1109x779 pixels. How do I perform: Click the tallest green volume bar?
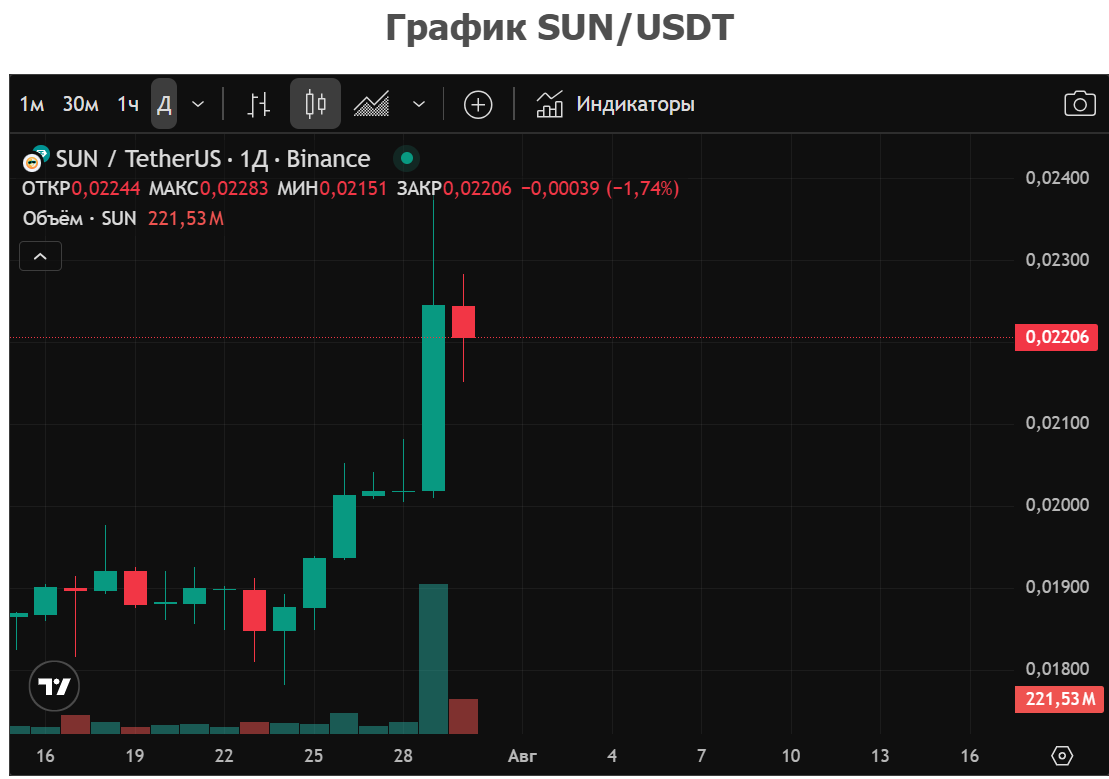[434, 659]
